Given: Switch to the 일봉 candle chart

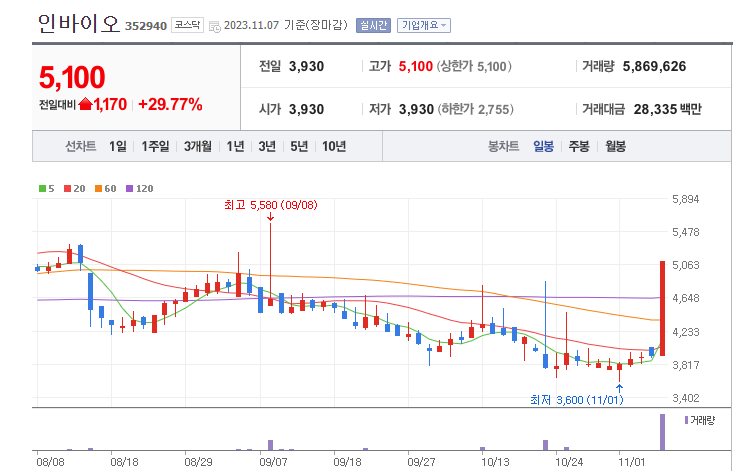Looking at the screenshot, I should click(543, 146).
